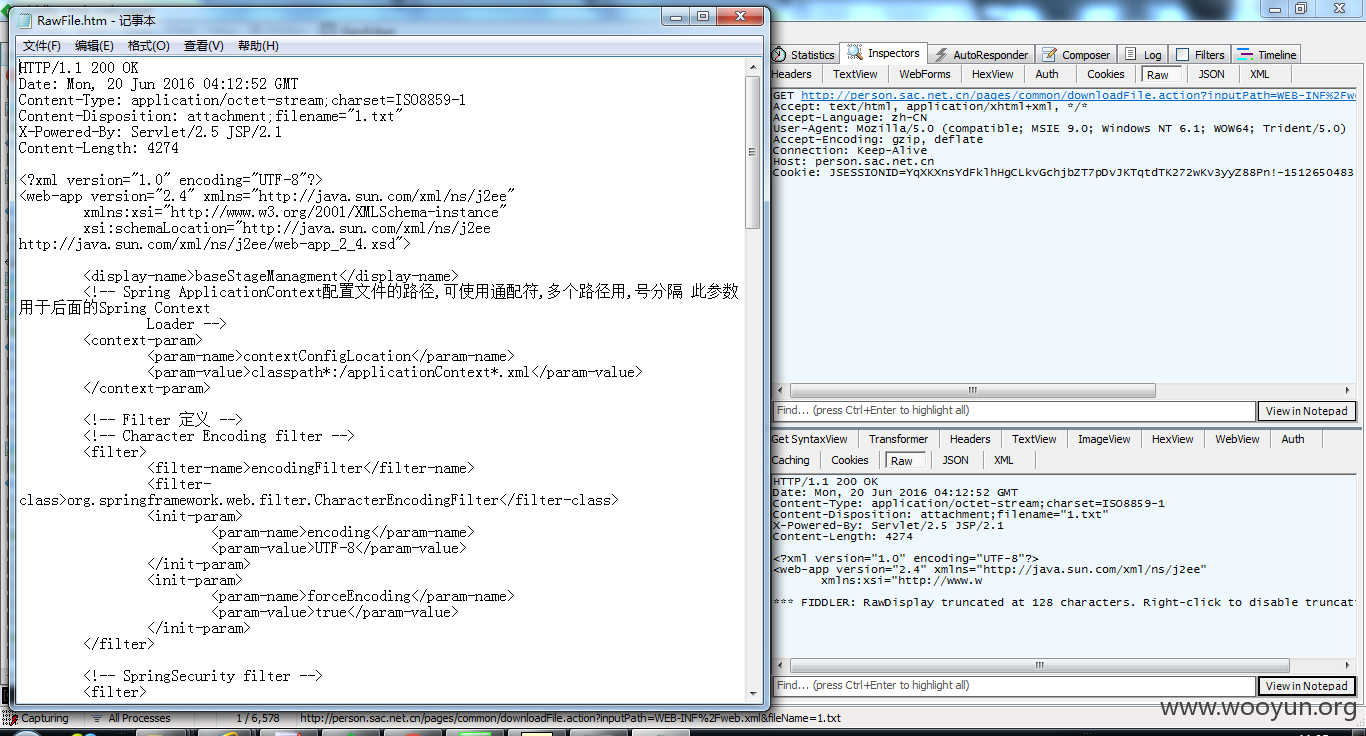The height and width of the screenshot is (736, 1366).
Task: Select the WebForms inspector tab
Action: (x=925, y=74)
